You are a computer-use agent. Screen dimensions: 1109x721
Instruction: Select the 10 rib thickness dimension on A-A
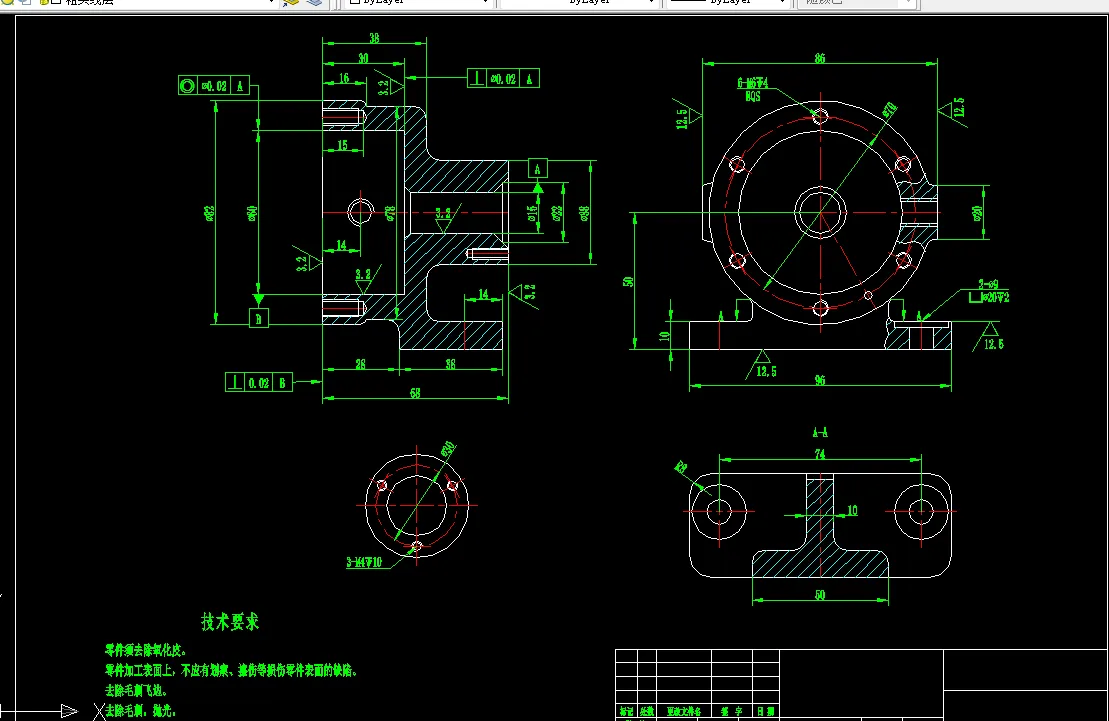(x=852, y=510)
